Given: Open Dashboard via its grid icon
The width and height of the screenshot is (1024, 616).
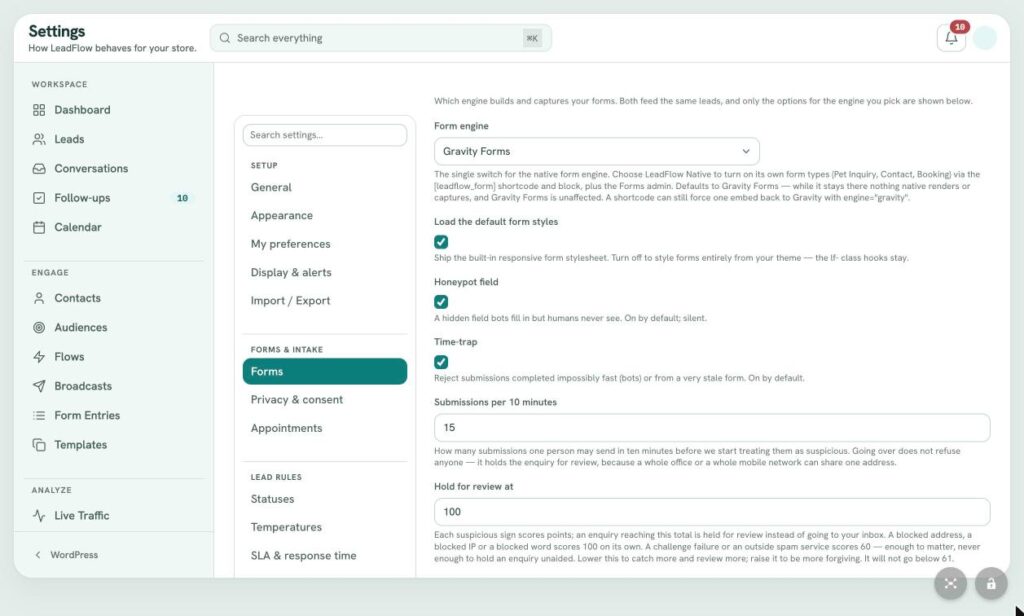Looking at the screenshot, I should [39, 110].
